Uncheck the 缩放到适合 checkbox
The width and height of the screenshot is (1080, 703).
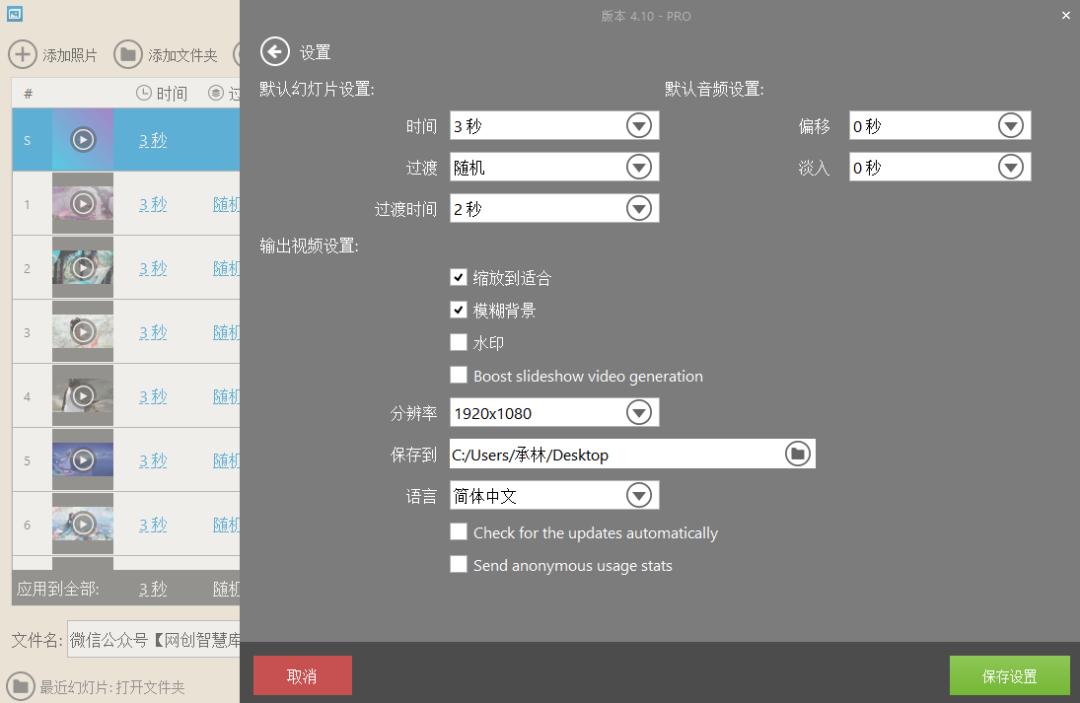point(458,277)
